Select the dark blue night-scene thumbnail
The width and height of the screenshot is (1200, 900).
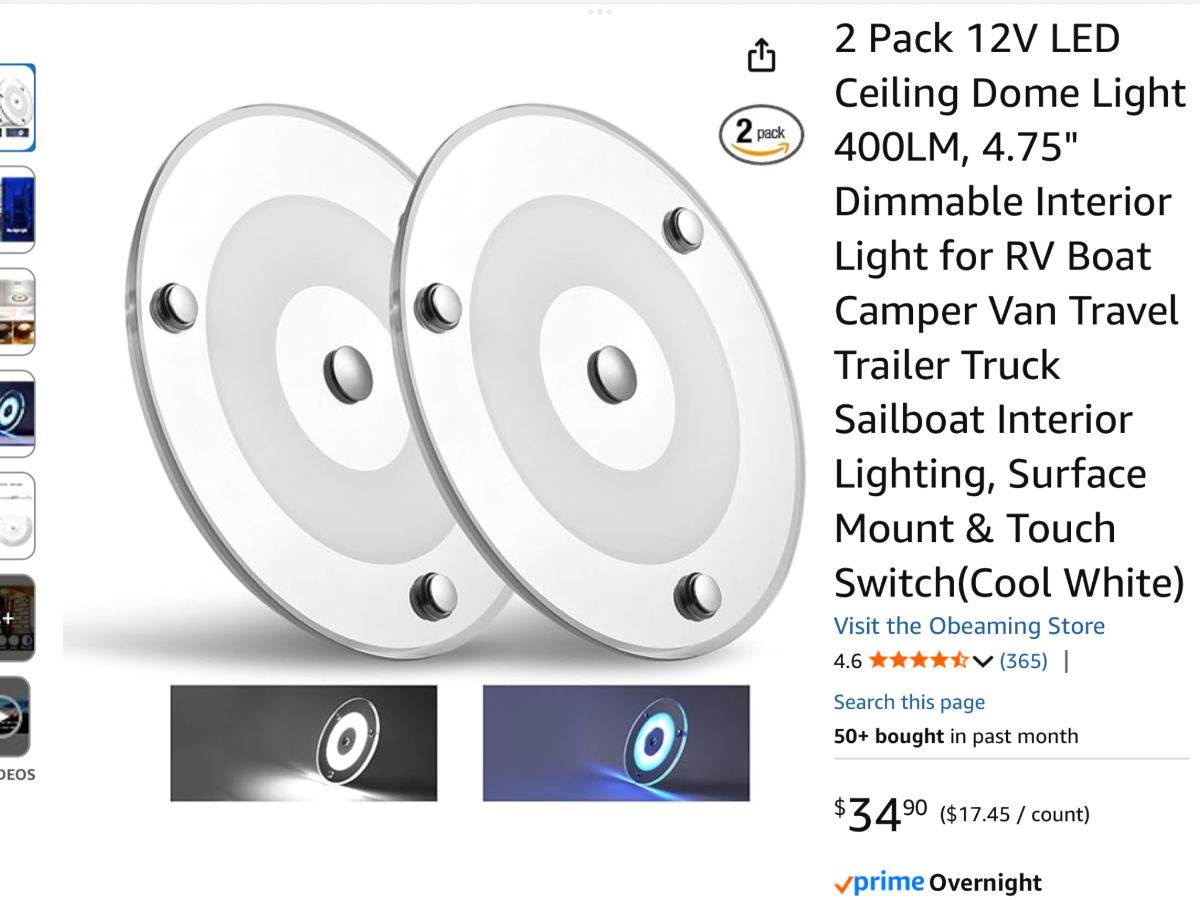[17, 209]
